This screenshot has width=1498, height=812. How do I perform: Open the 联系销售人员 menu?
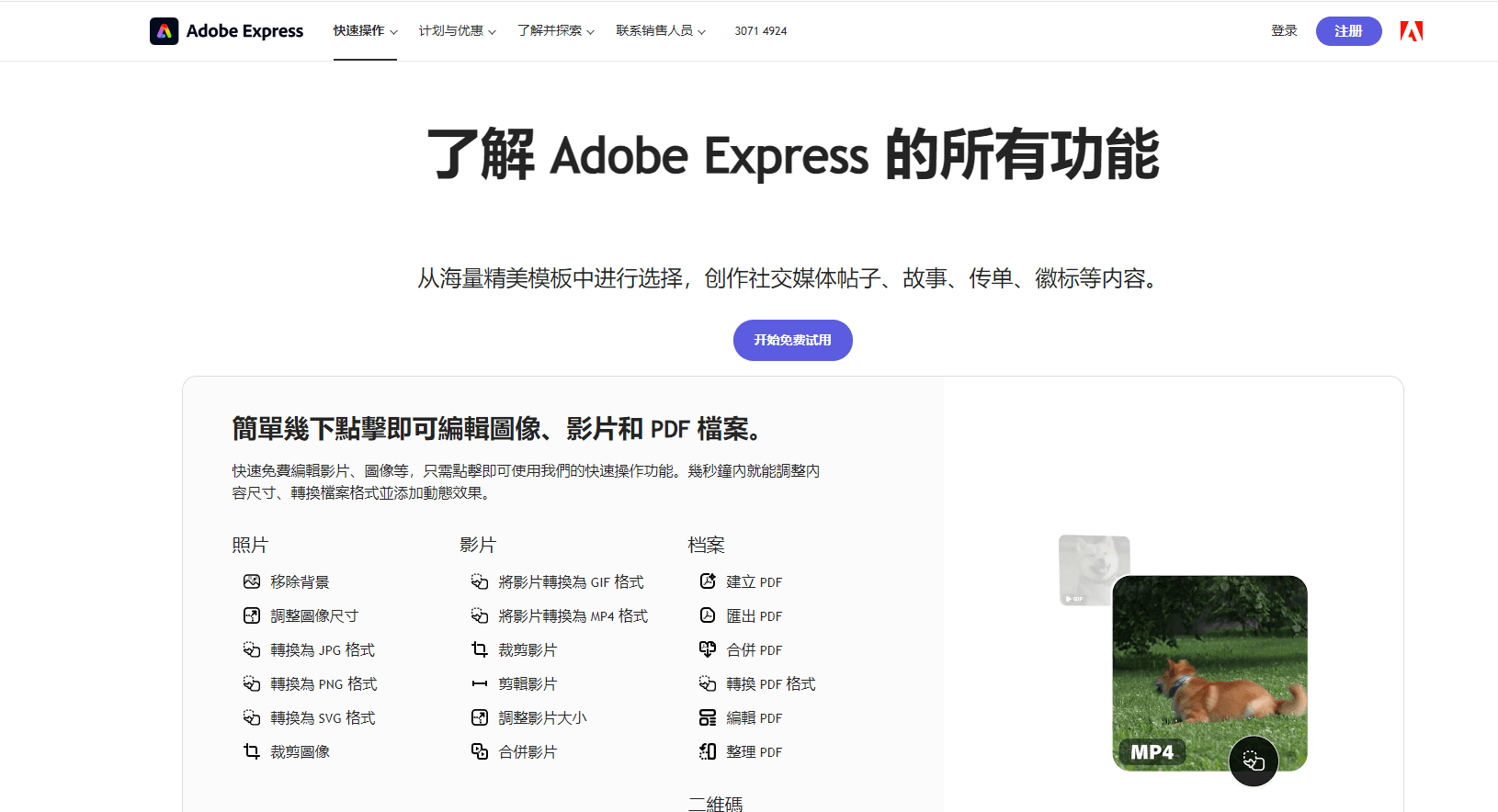pos(661,31)
